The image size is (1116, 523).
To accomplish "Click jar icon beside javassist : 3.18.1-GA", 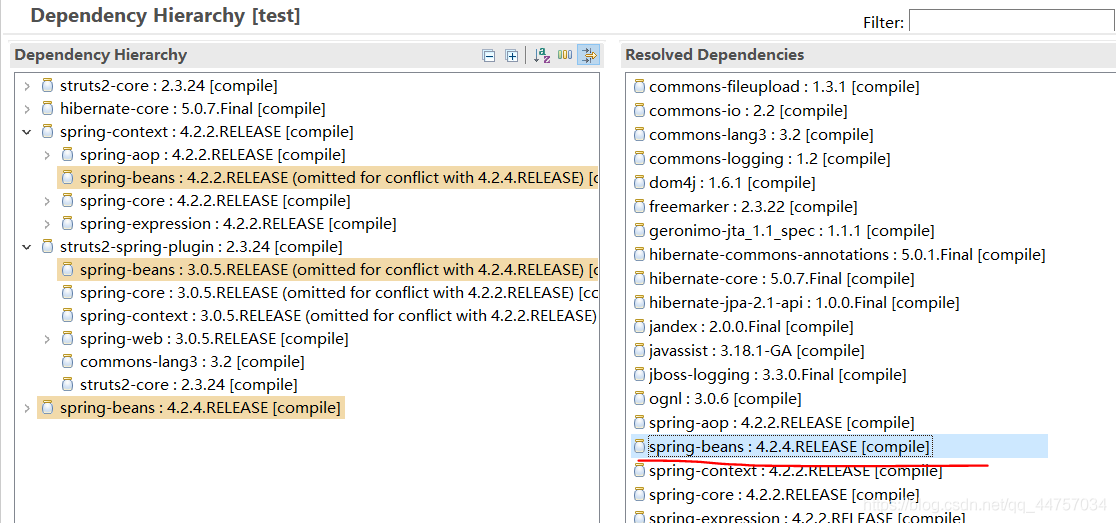I will [639, 351].
